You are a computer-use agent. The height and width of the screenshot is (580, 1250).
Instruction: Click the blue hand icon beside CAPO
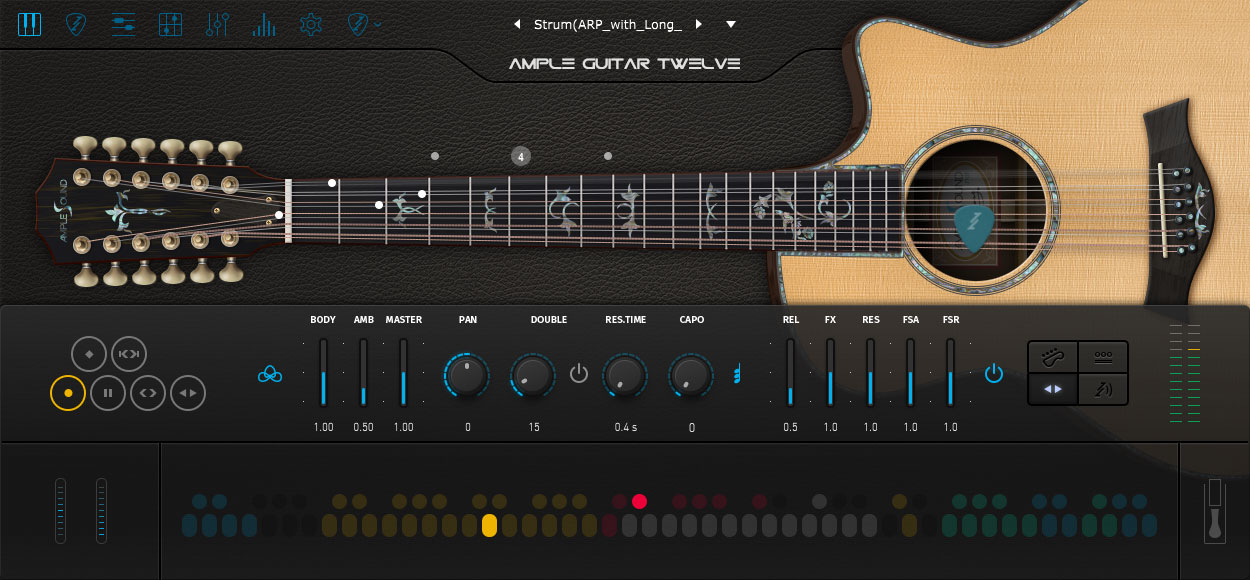738,374
